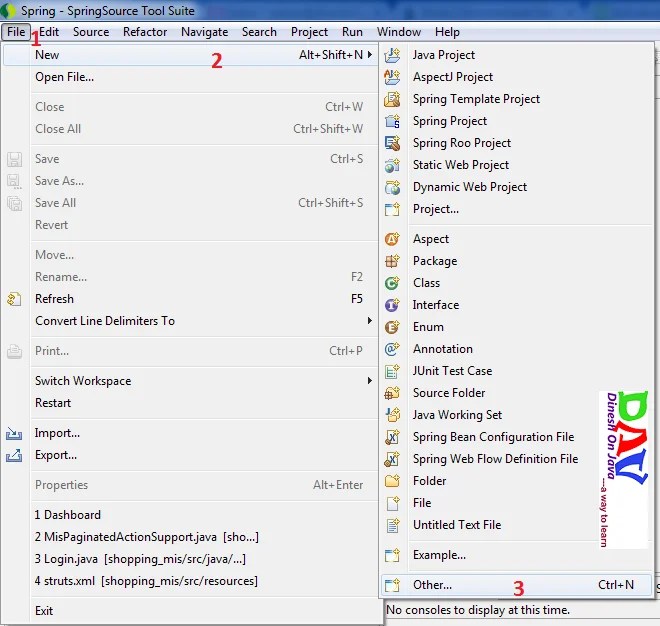Click the Spring Bean Configuration File icon
The image size is (660, 626).
pyautogui.click(x=392, y=437)
